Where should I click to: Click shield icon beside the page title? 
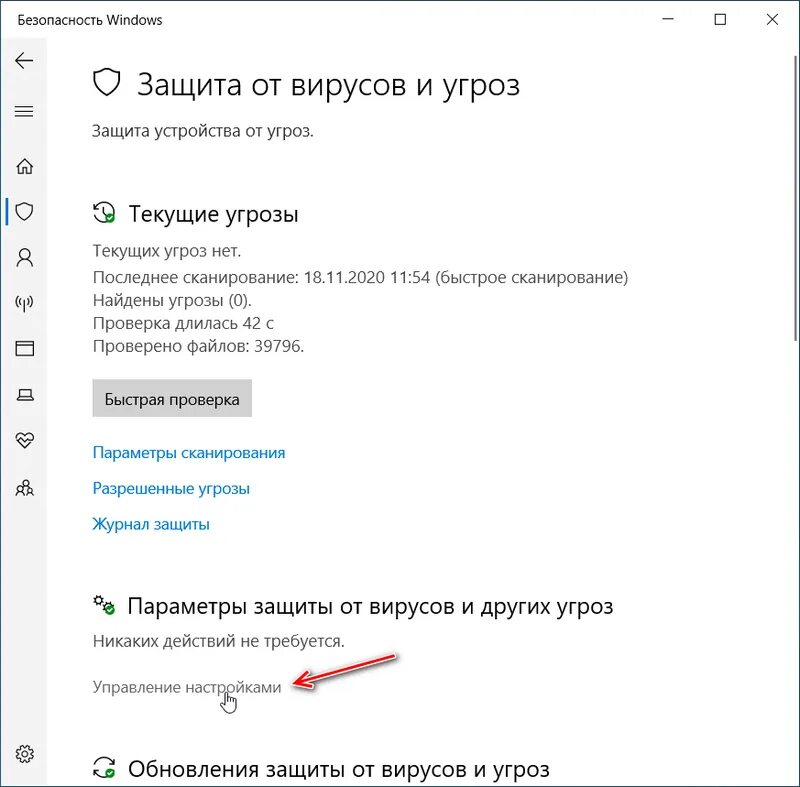pos(107,83)
